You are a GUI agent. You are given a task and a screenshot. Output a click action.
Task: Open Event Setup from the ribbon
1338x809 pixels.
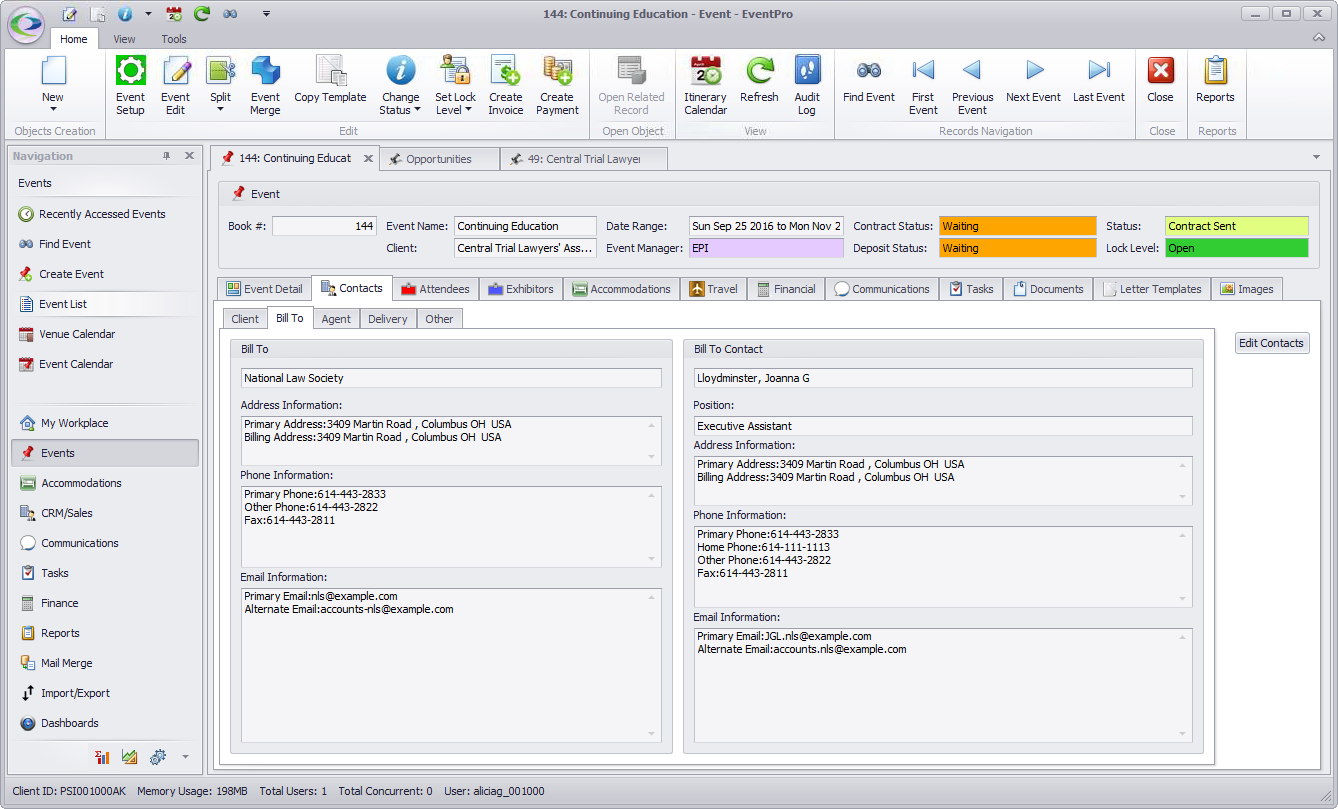[130, 85]
